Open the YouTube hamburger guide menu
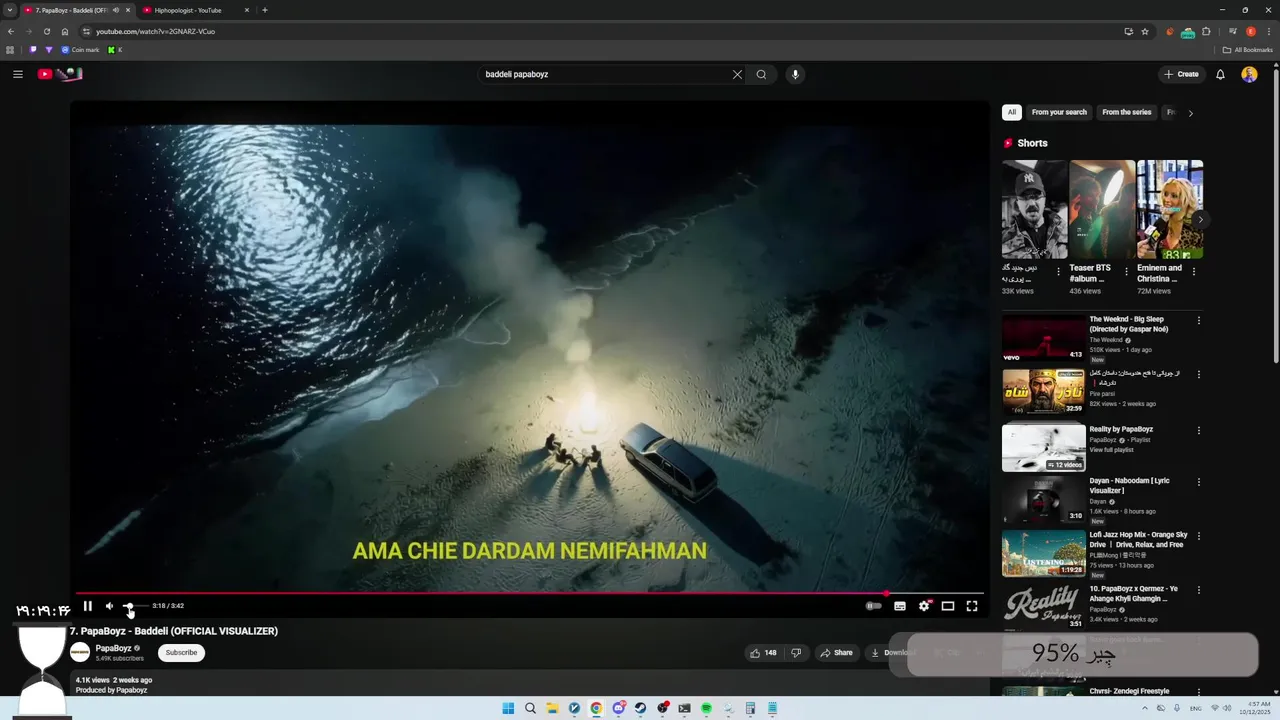The height and width of the screenshot is (720, 1280). click(18, 74)
